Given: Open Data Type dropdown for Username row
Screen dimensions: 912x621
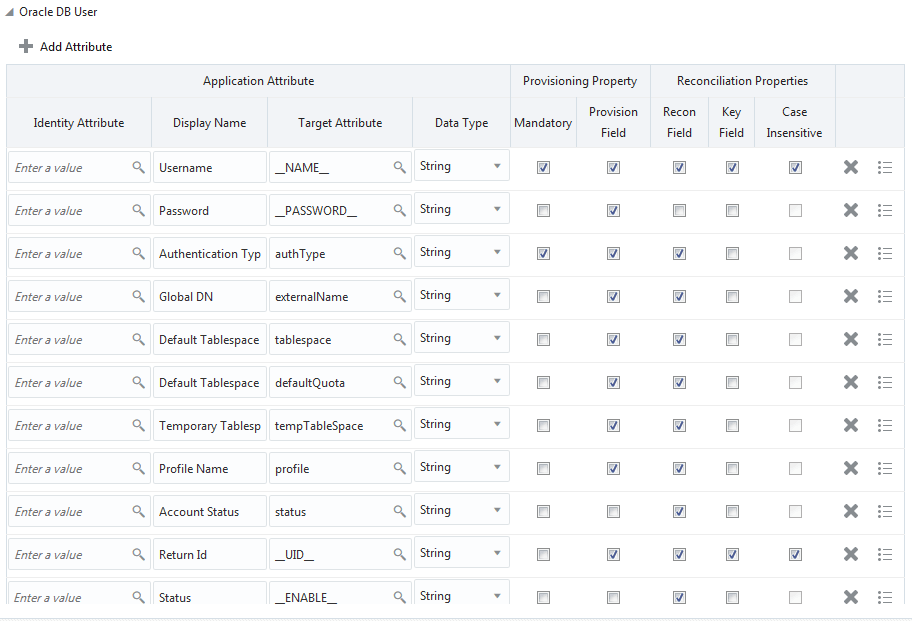Looking at the screenshot, I should (x=462, y=166).
